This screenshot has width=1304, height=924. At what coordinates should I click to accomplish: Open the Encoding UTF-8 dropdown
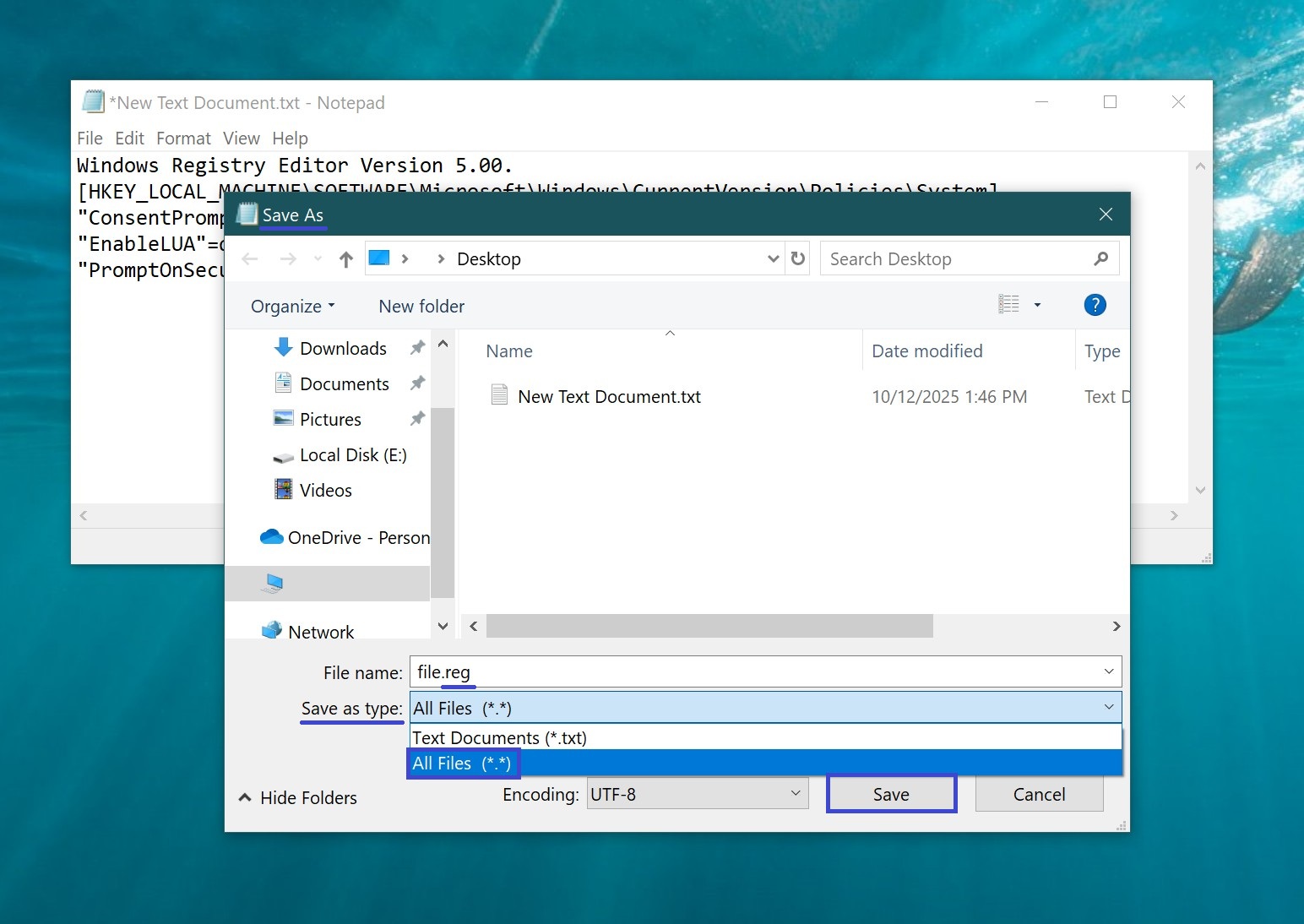click(x=697, y=794)
